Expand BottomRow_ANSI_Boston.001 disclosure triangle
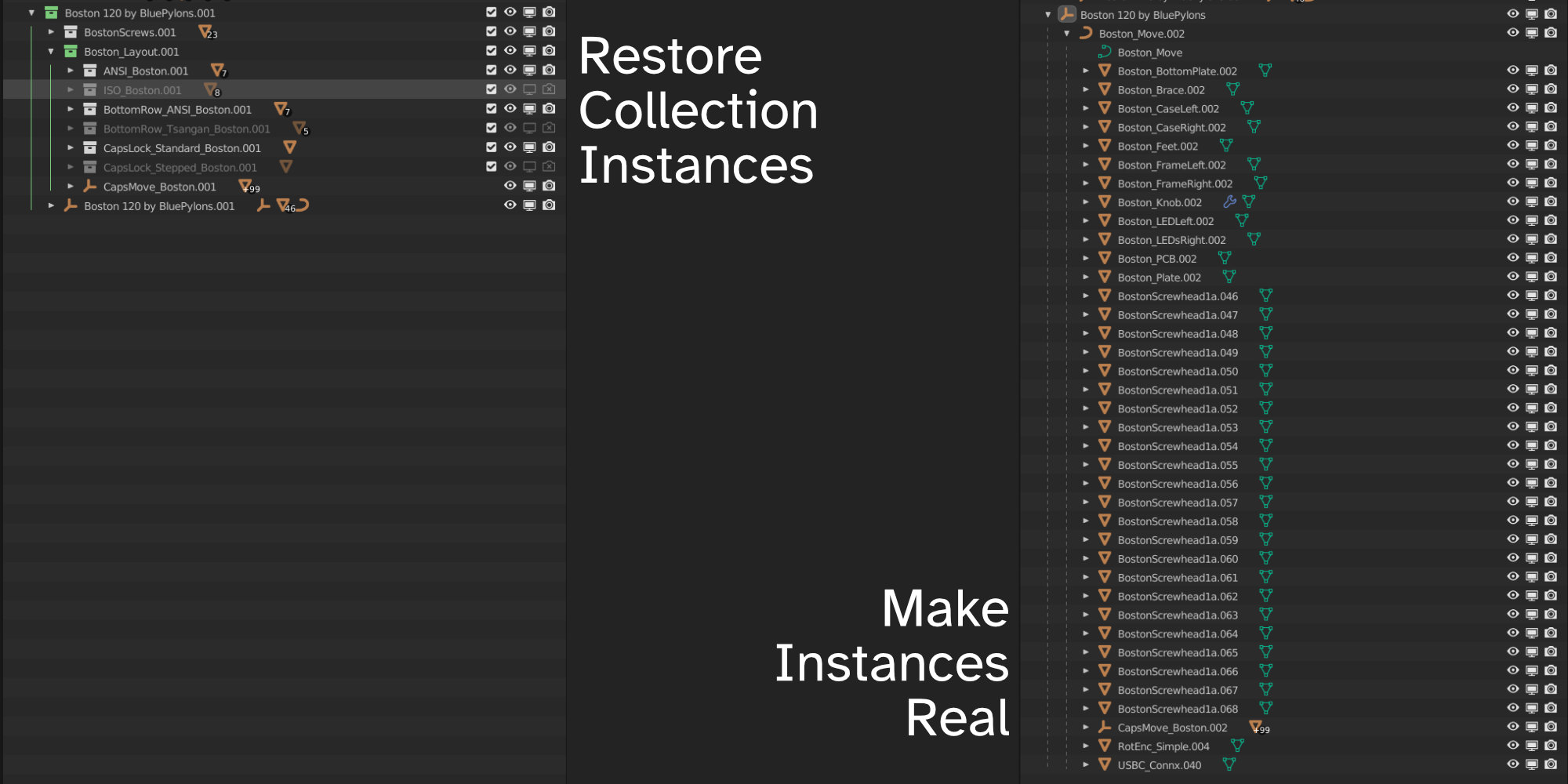 [x=71, y=109]
